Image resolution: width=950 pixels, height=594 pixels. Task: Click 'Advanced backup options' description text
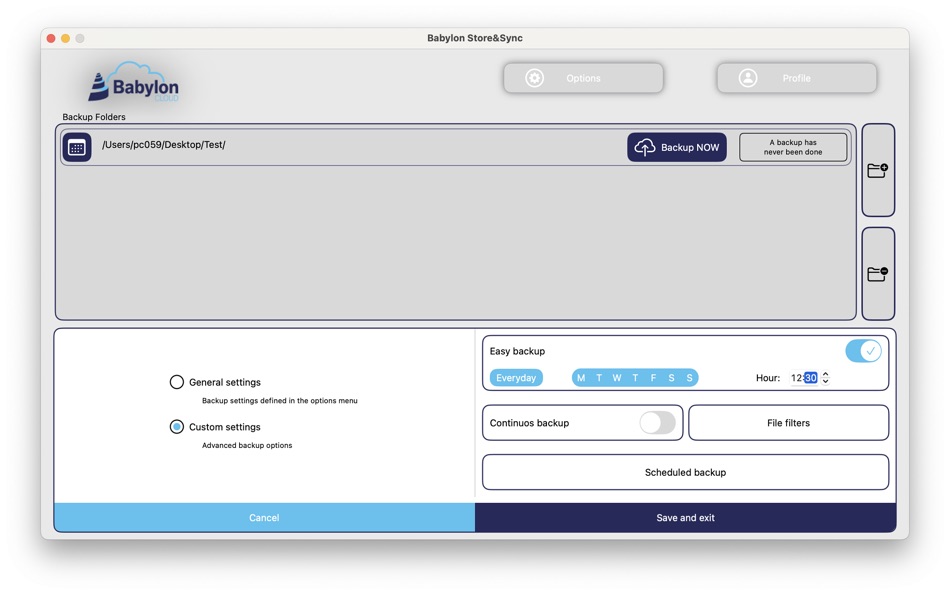(247, 446)
